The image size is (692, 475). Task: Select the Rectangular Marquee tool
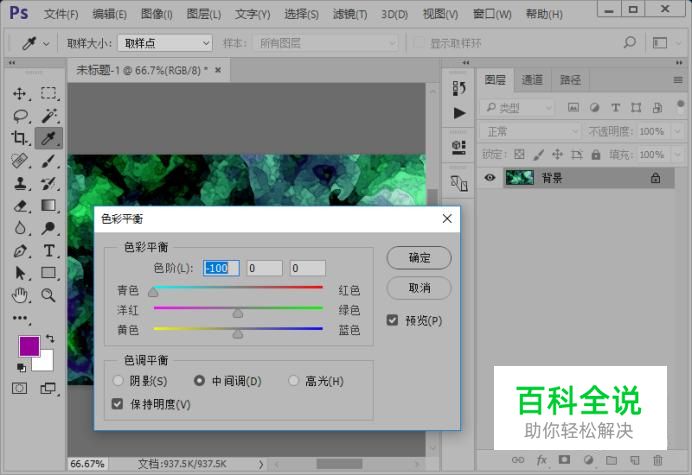click(49, 94)
